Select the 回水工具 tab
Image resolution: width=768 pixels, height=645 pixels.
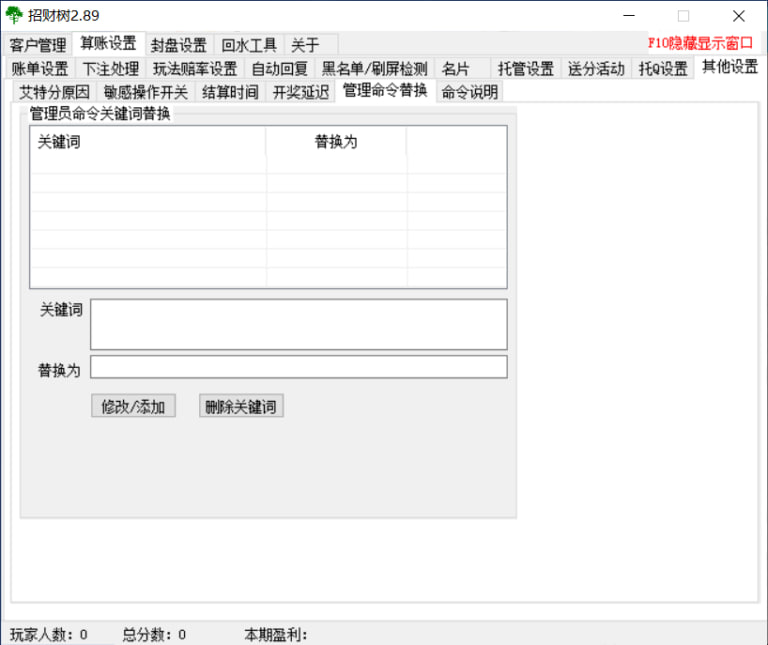(x=249, y=45)
